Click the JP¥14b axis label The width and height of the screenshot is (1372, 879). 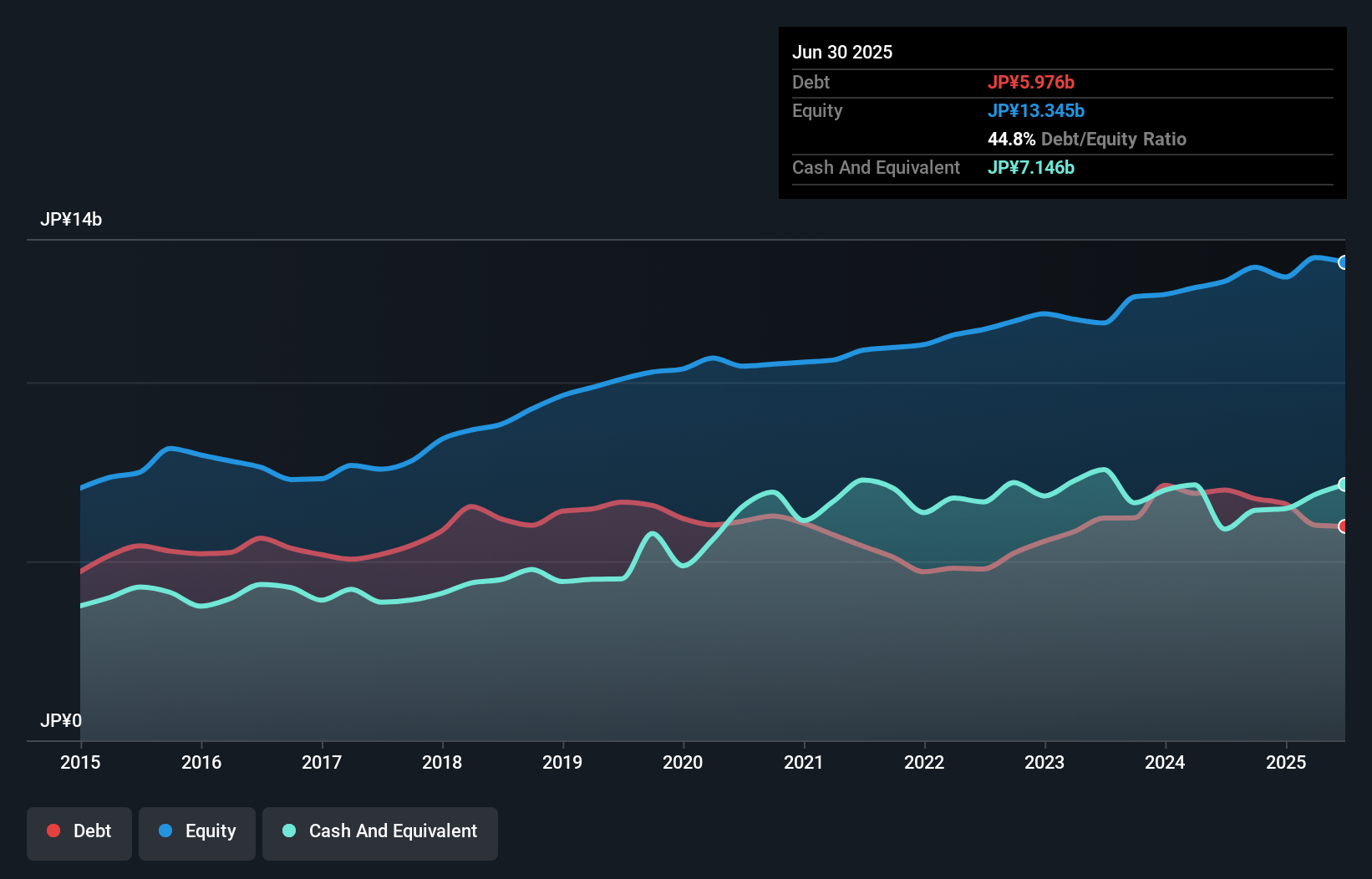pos(72,220)
